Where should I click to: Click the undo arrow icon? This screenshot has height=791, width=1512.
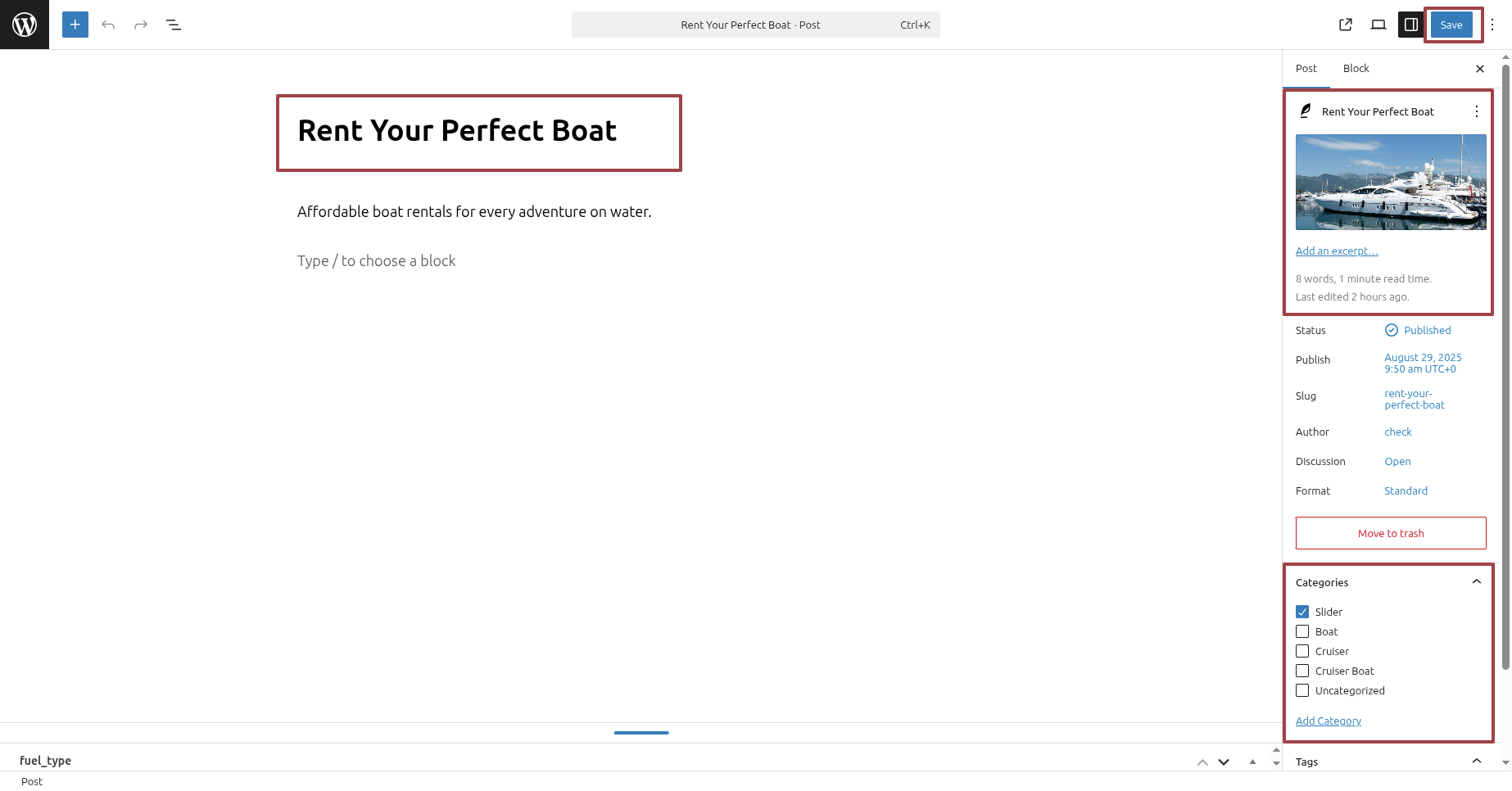(108, 25)
